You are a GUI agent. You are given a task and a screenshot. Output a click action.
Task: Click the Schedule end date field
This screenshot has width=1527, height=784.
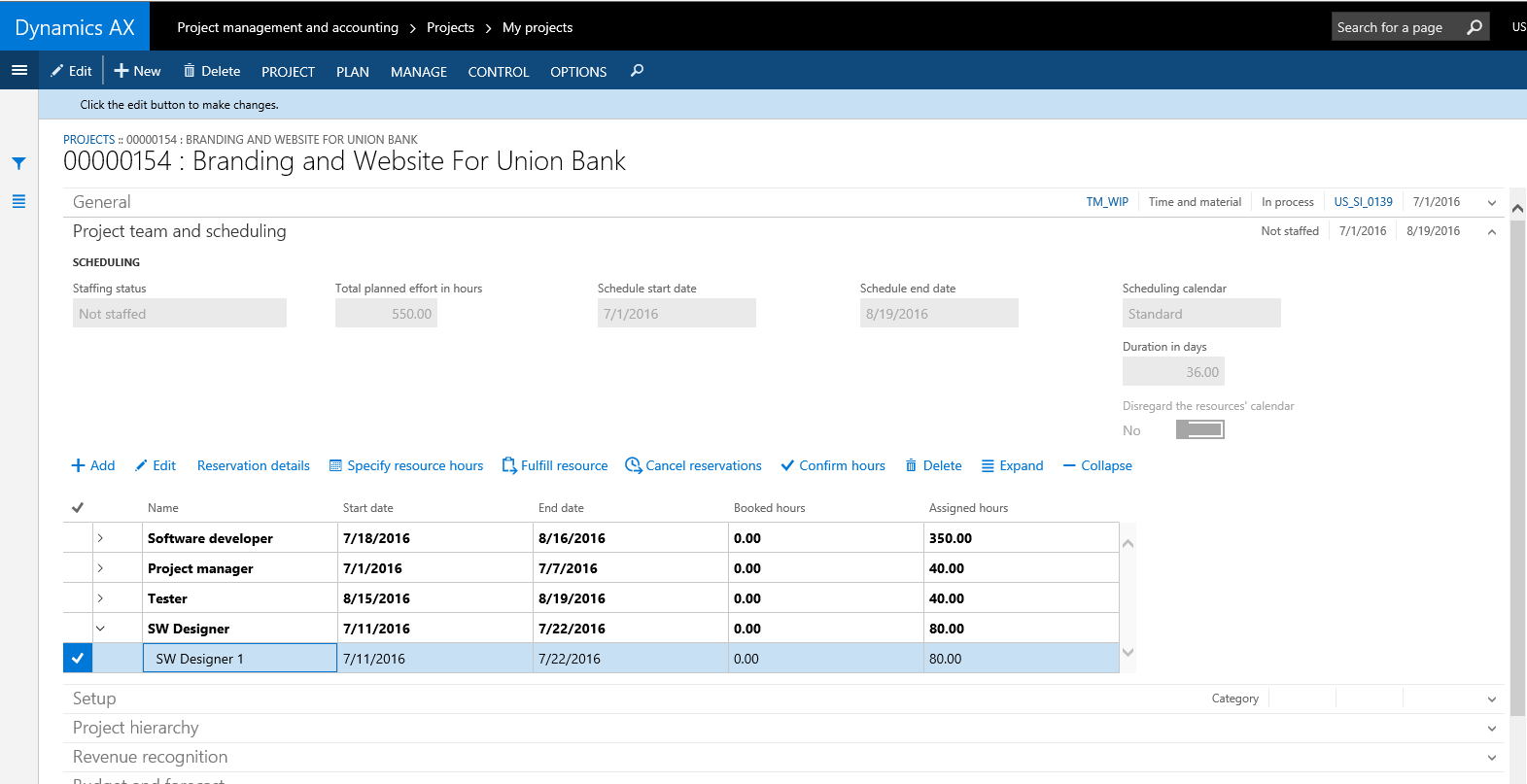click(939, 313)
